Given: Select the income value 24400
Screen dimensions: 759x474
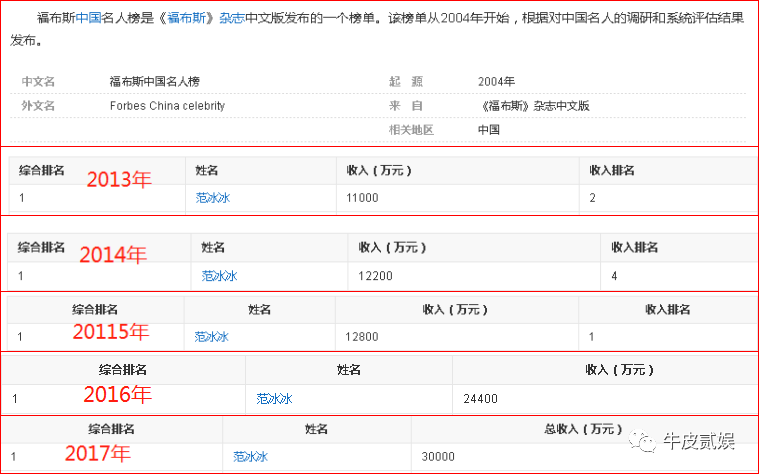Looking at the screenshot, I should click(480, 398).
